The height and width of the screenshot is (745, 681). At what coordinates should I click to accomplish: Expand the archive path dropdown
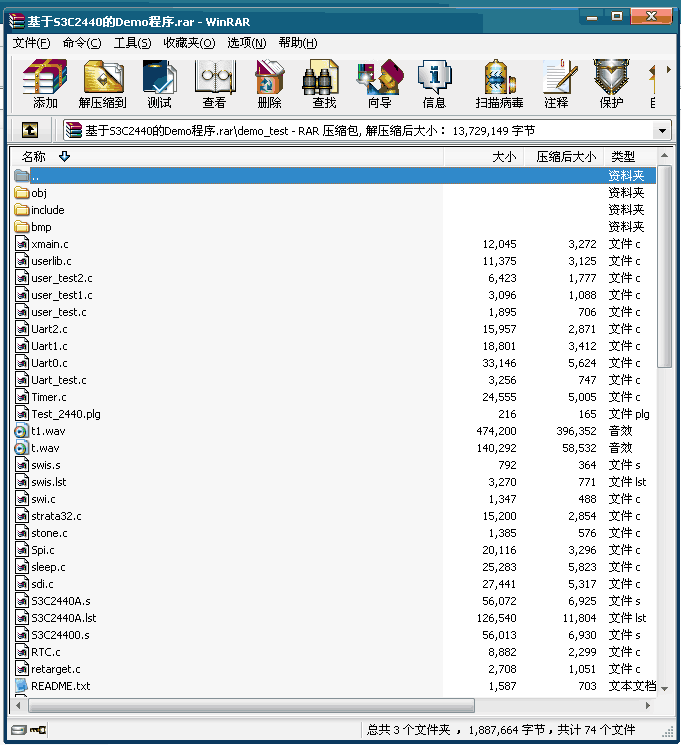[x=662, y=131]
